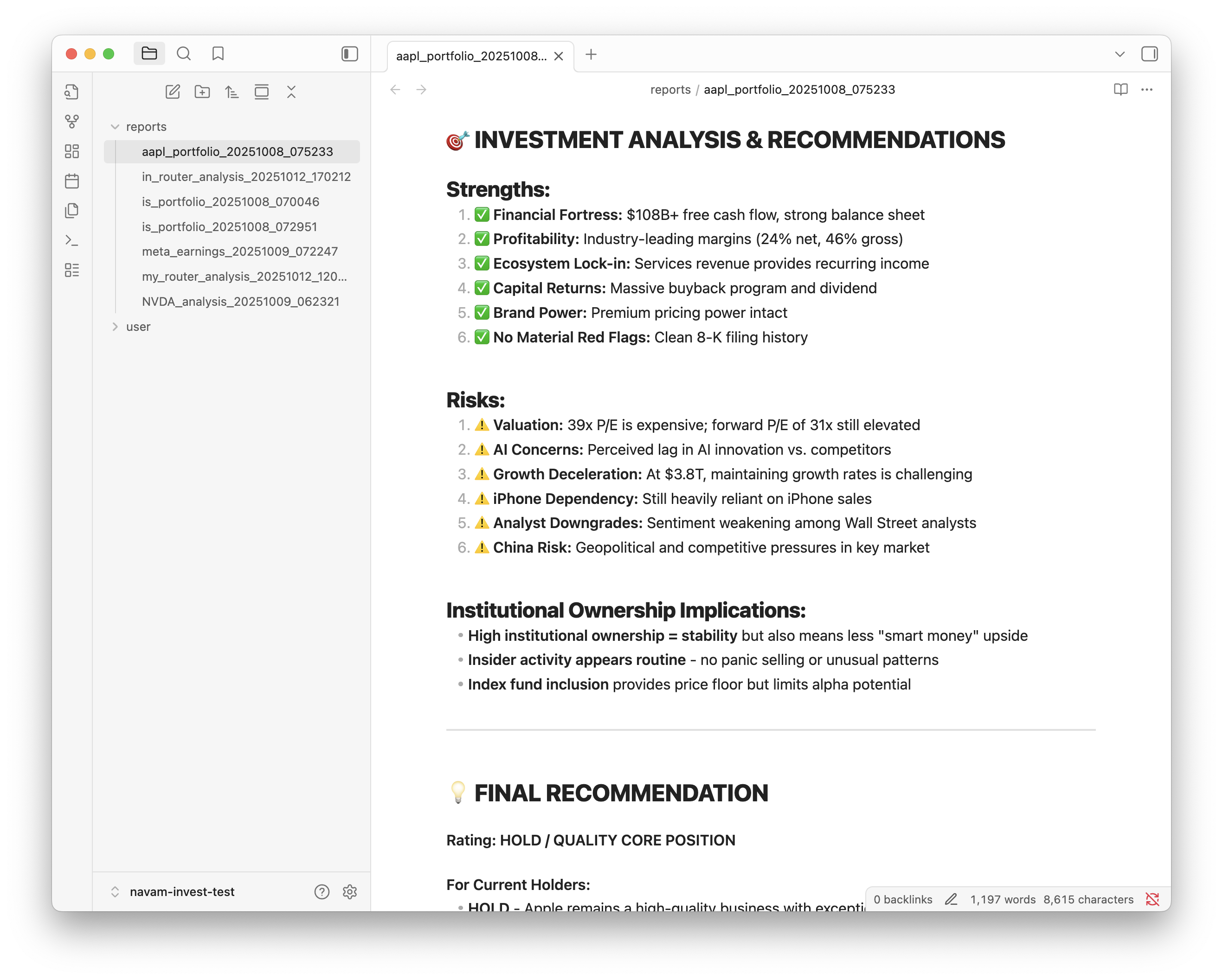Toggle the right sidebar panel
Screen dimensions: 1223x980
1151,54
